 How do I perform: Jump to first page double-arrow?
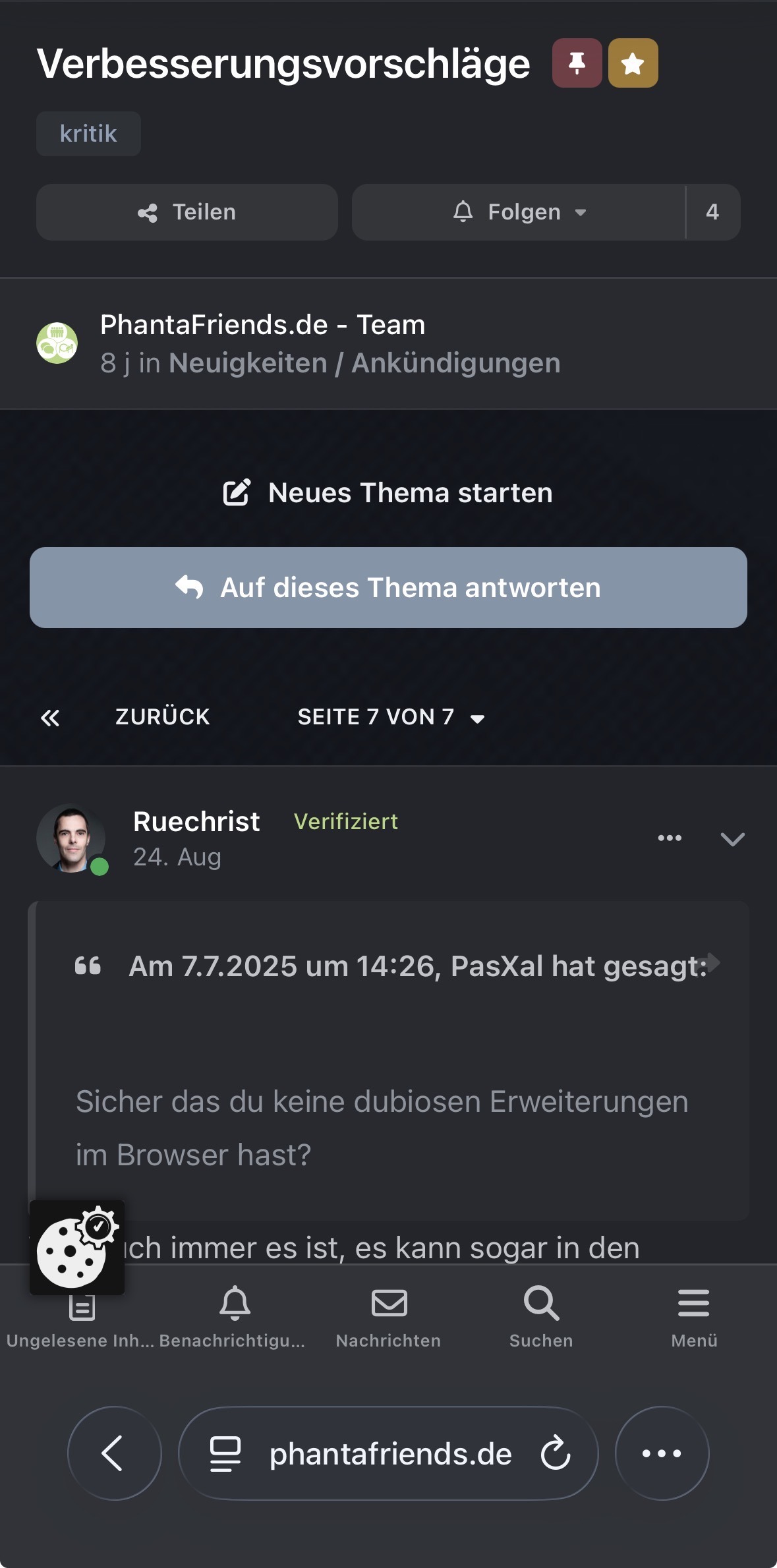pos(50,718)
